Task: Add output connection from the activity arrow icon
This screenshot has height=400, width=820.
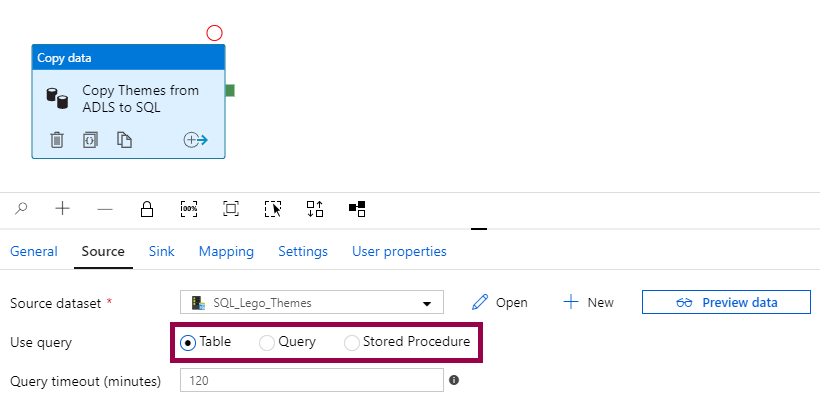Action: click(x=195, y=140)
